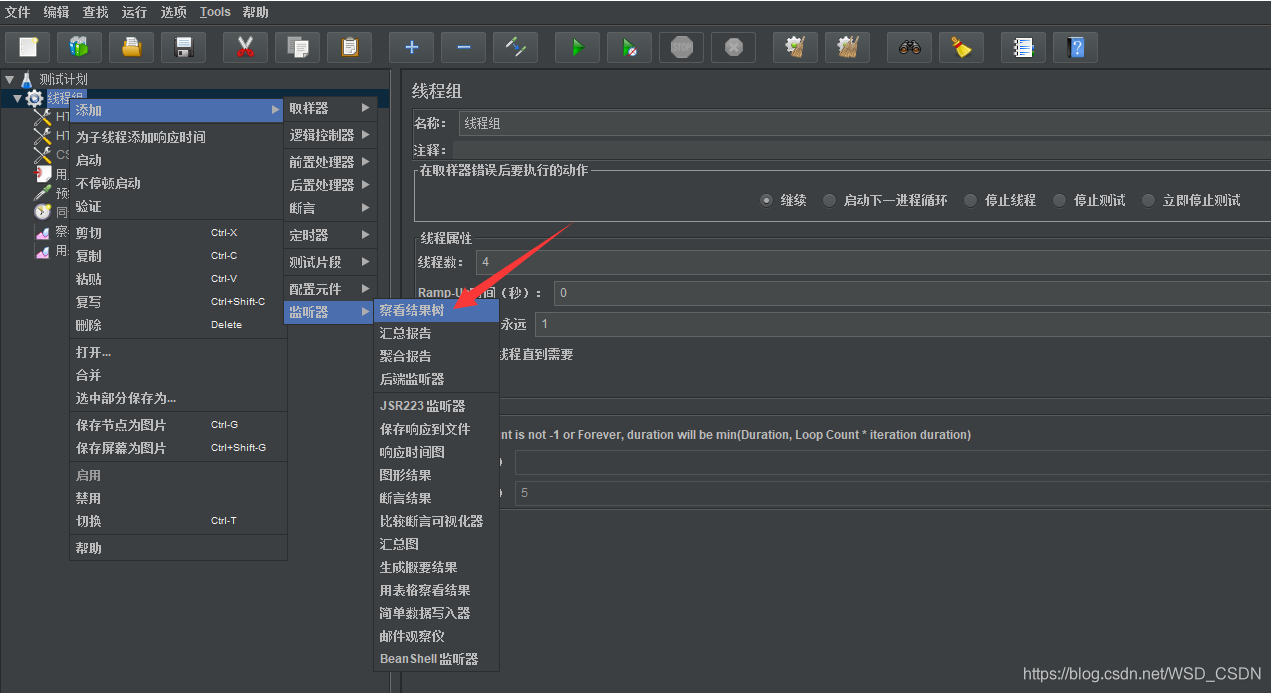Click the Paste clipboard toolbar icon

(x=349, y=47)
